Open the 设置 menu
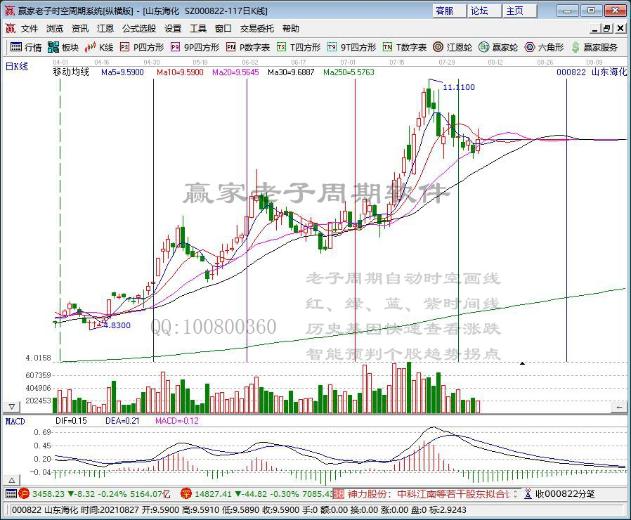Viewport: 631px width, 520px height. coord(173,29)
